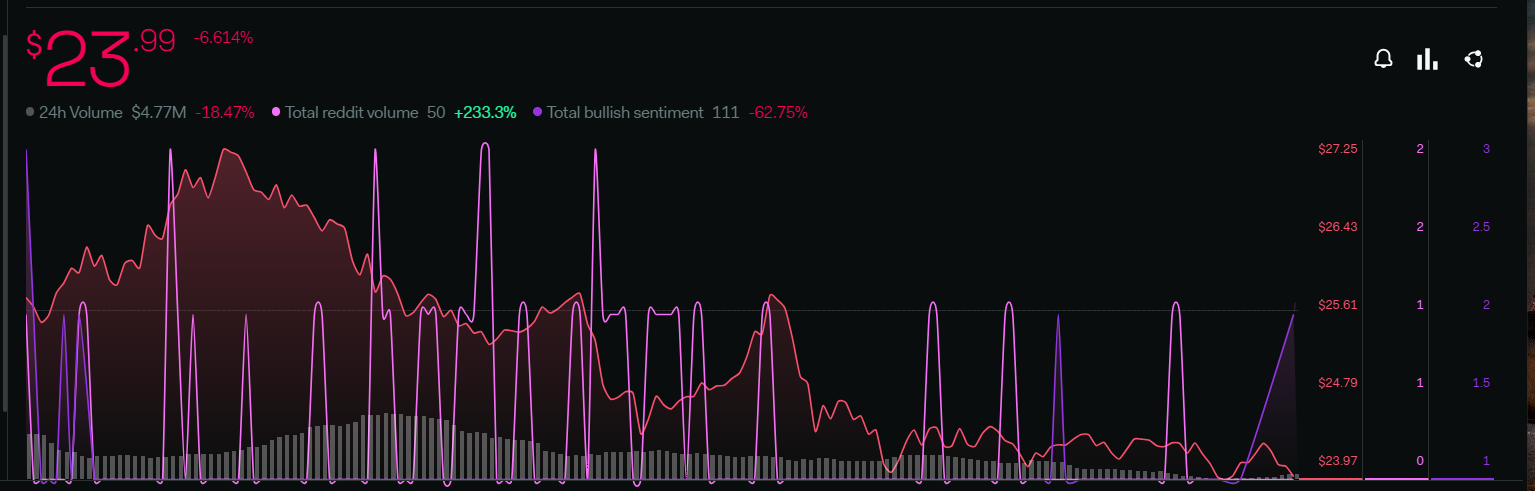Image resolution: width=1535 pixels, height=491 pixels.
Task: Toggle the Total bullish sentiment legend
Action: tap(618, 113)
